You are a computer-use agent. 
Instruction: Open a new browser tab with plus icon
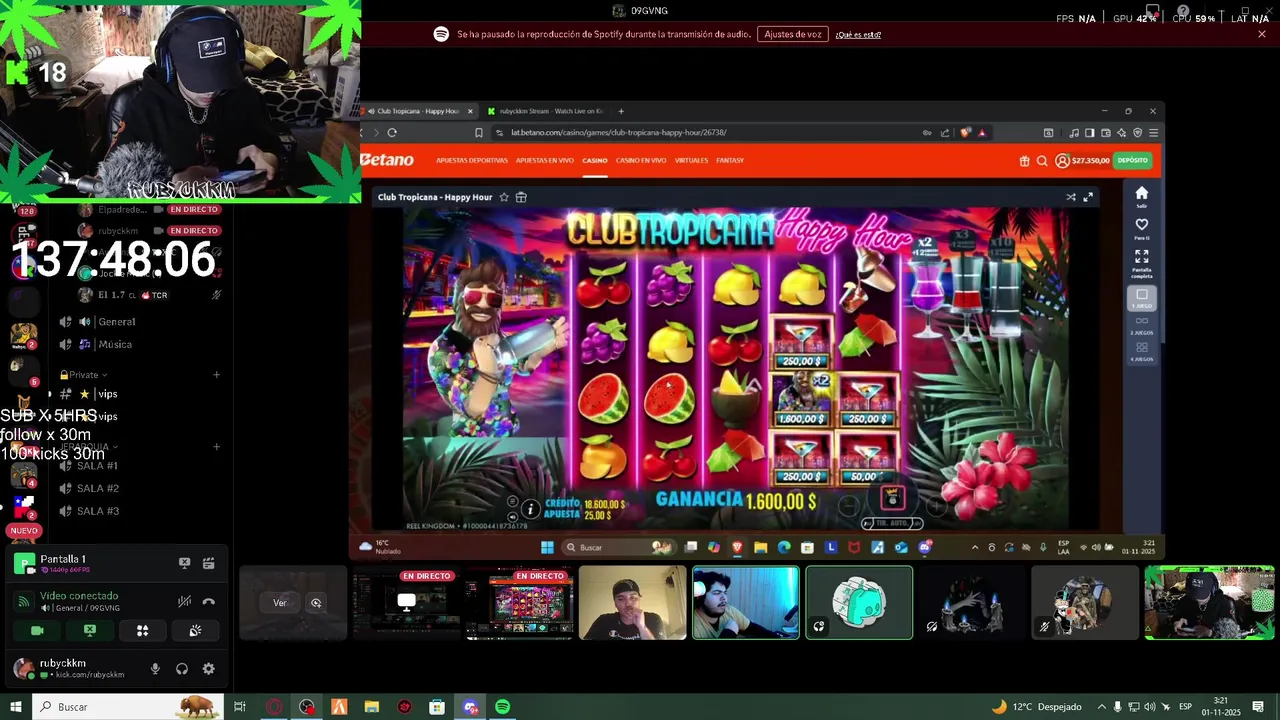coord(621,111)
